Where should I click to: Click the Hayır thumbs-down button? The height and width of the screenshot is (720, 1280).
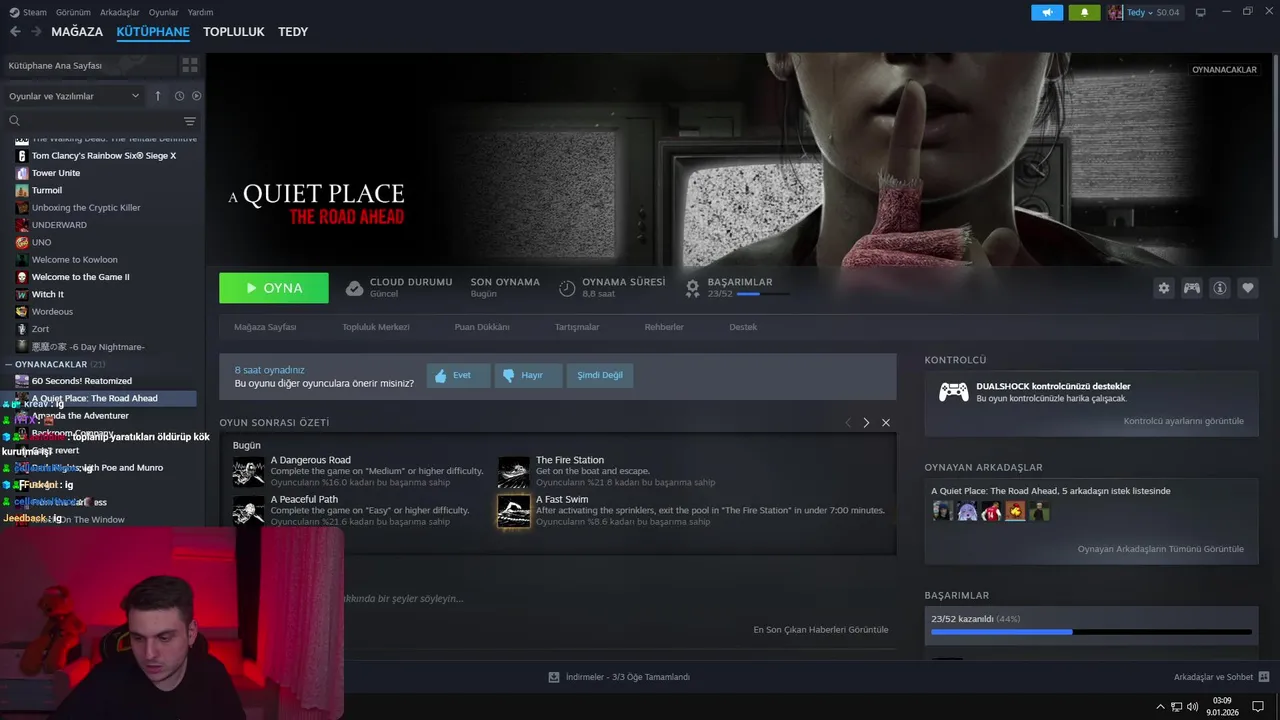[528, 376]
